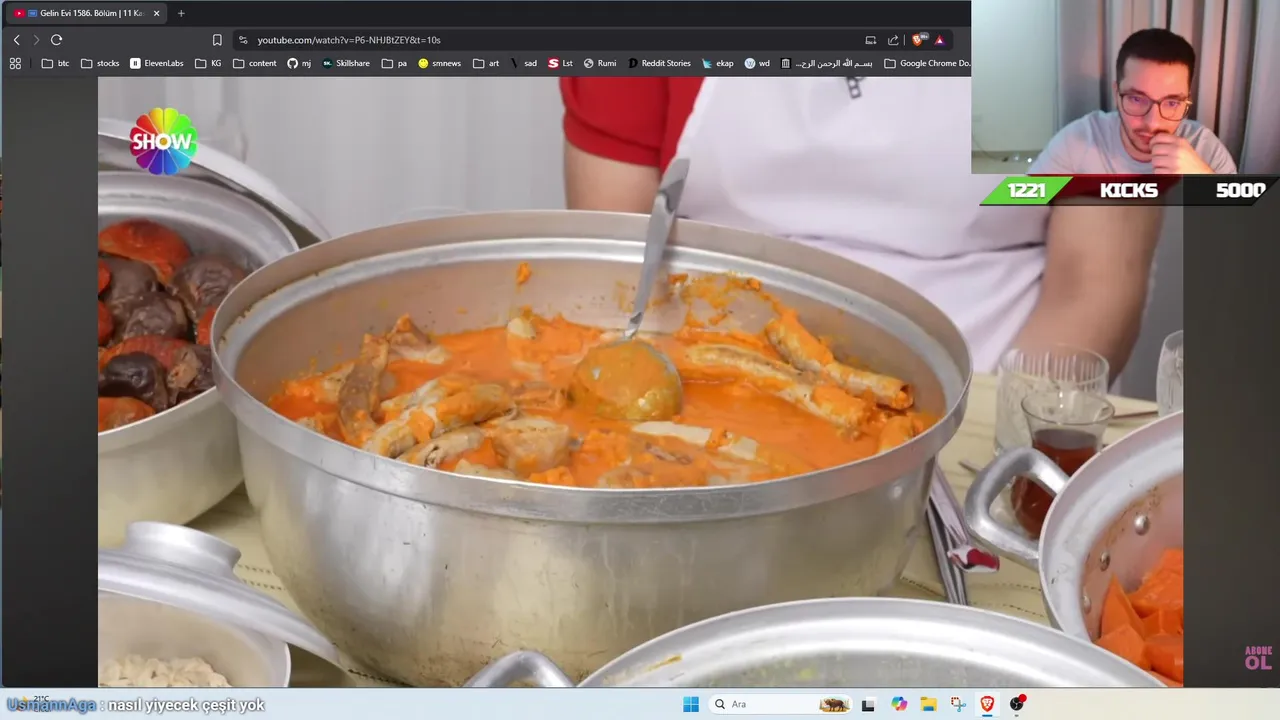The image size is (1280, 720).
Task: Open the Brave Shields lion icon
Action: [x=919, y=40]
